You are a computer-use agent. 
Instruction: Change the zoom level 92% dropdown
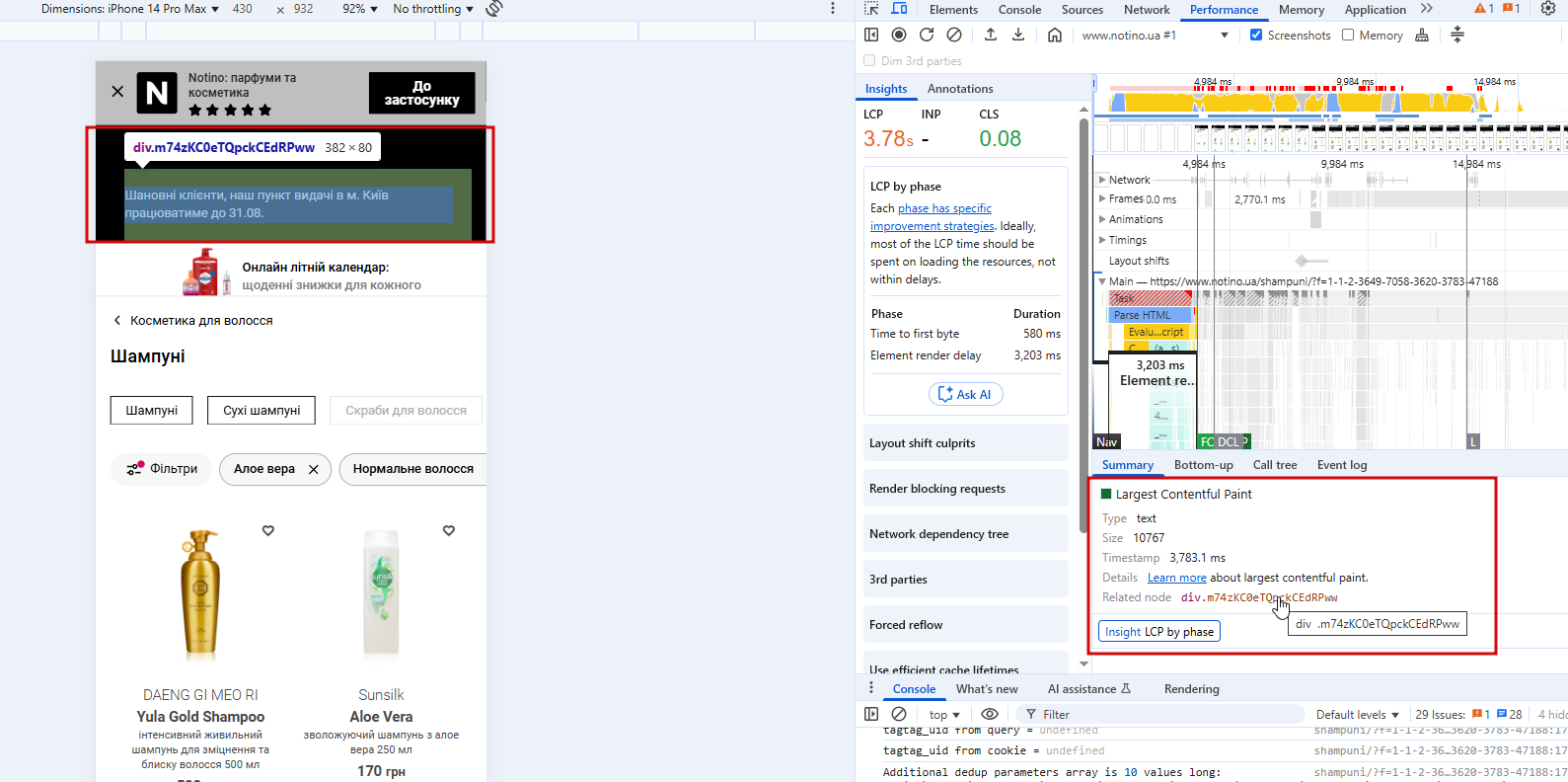coord(360,9)
